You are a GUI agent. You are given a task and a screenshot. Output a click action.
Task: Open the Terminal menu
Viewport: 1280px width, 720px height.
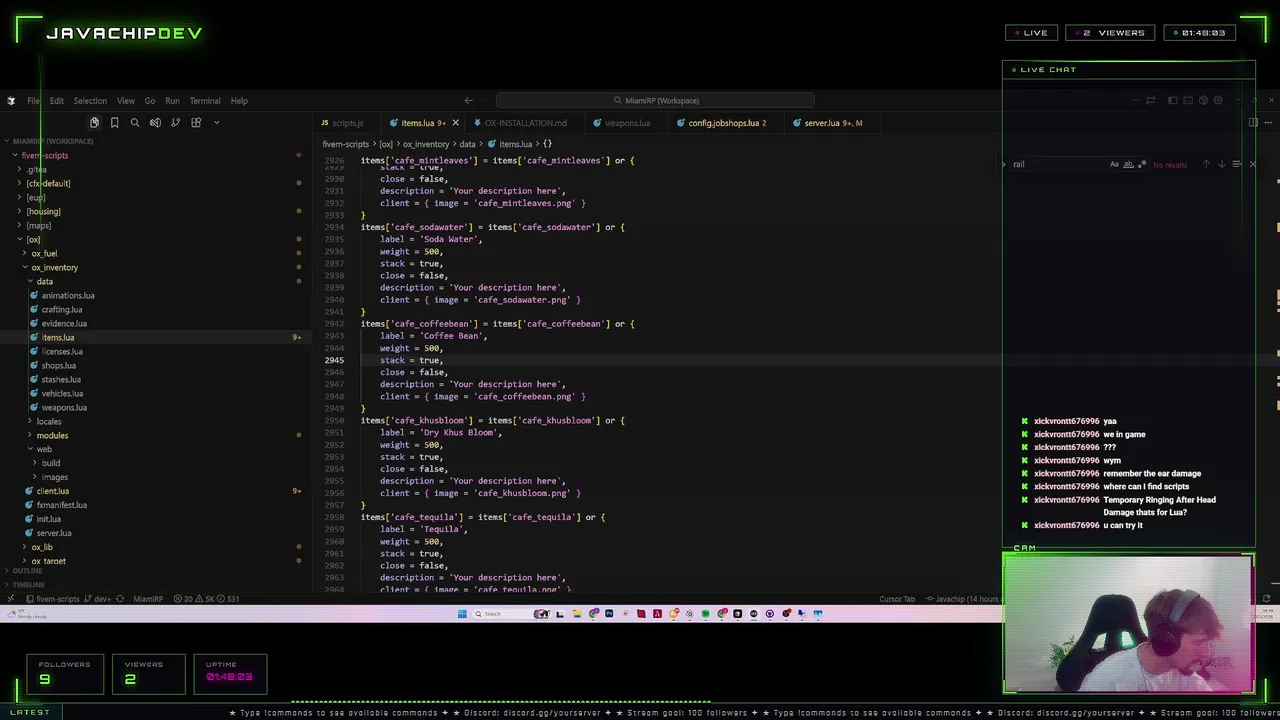pos(205,101)
